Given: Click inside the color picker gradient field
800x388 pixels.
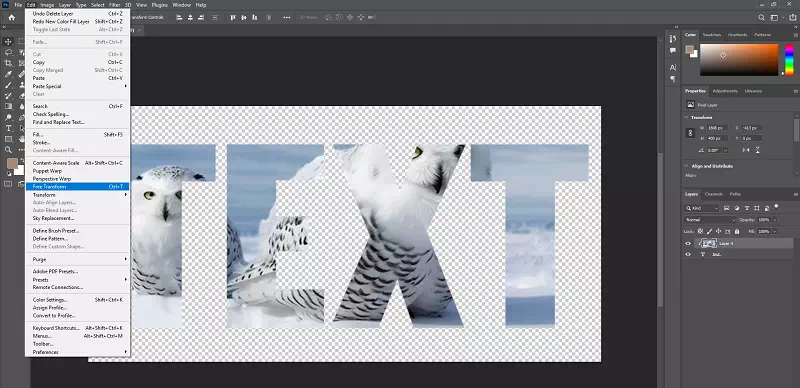Looking at the screenshot, I should point(739,60).
